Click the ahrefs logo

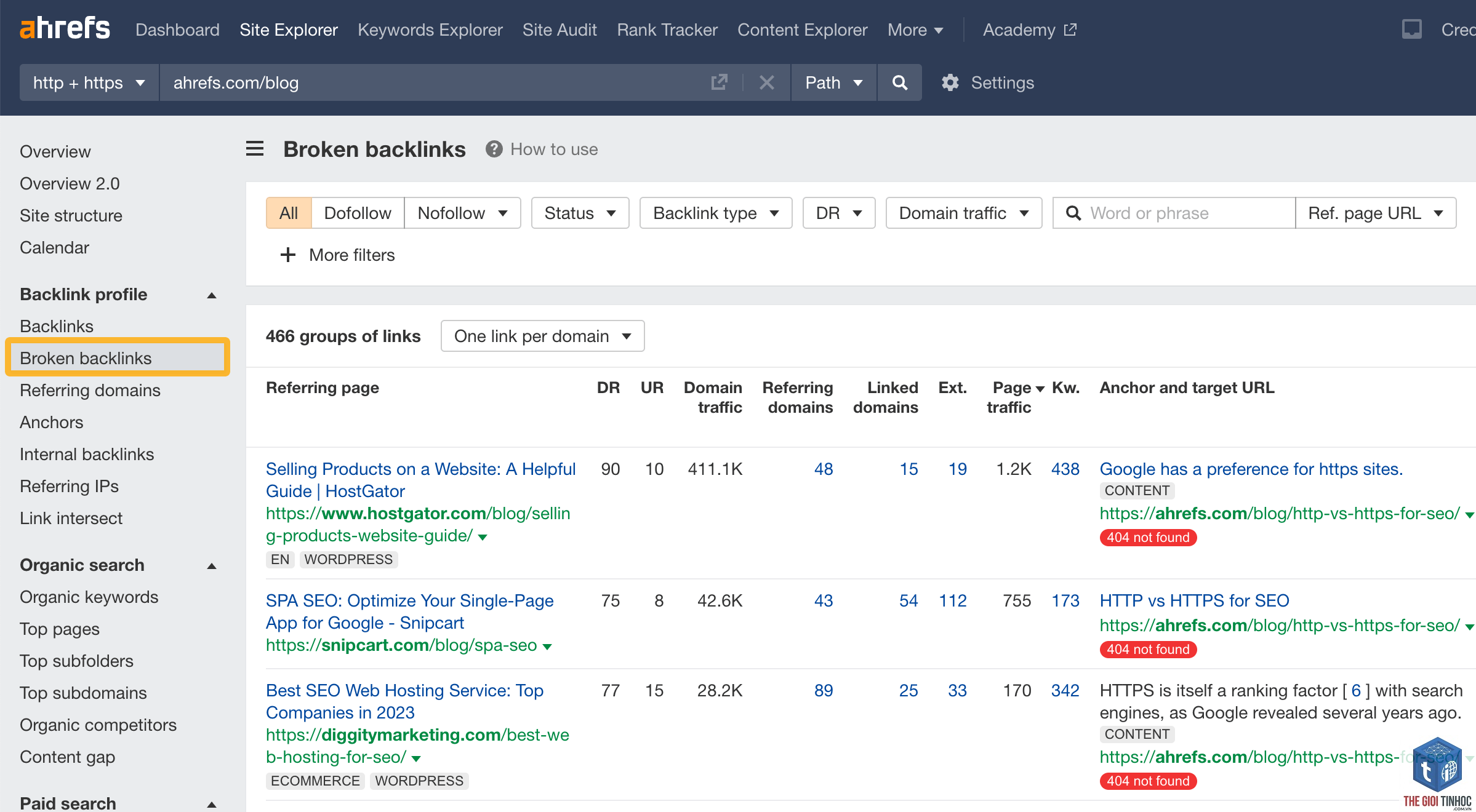point(65,28)
